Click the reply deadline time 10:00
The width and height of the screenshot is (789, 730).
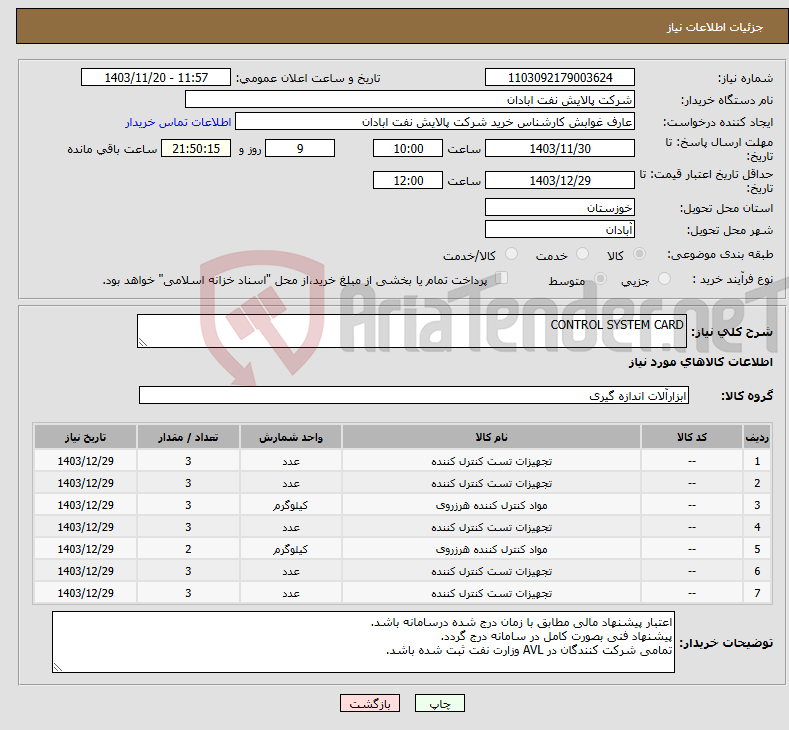pyautogui.click(x=408, y=148)
